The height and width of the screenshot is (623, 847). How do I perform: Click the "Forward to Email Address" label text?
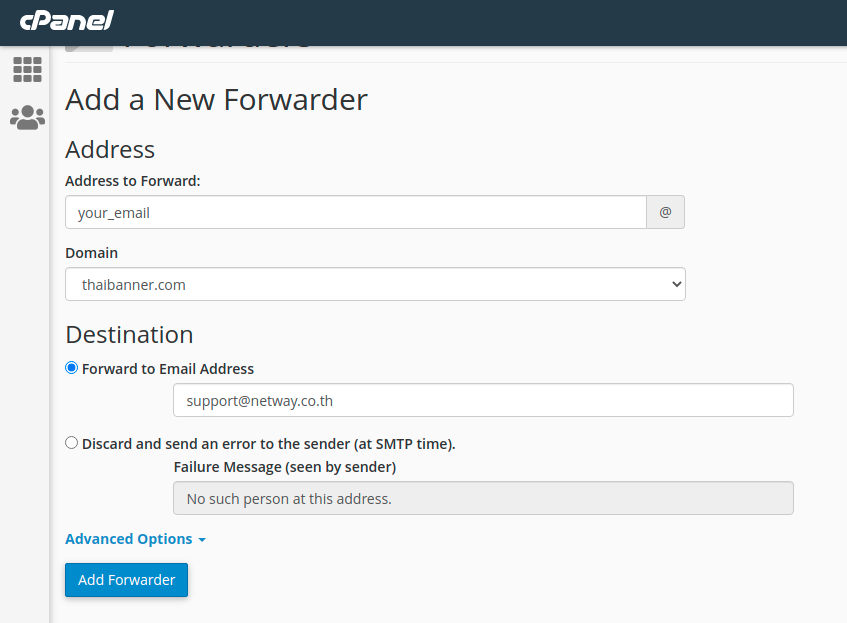coord(168,369)
